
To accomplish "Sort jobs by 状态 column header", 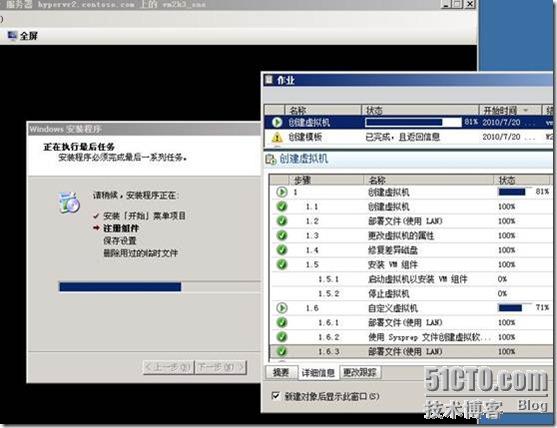I will tap(421, 110).
